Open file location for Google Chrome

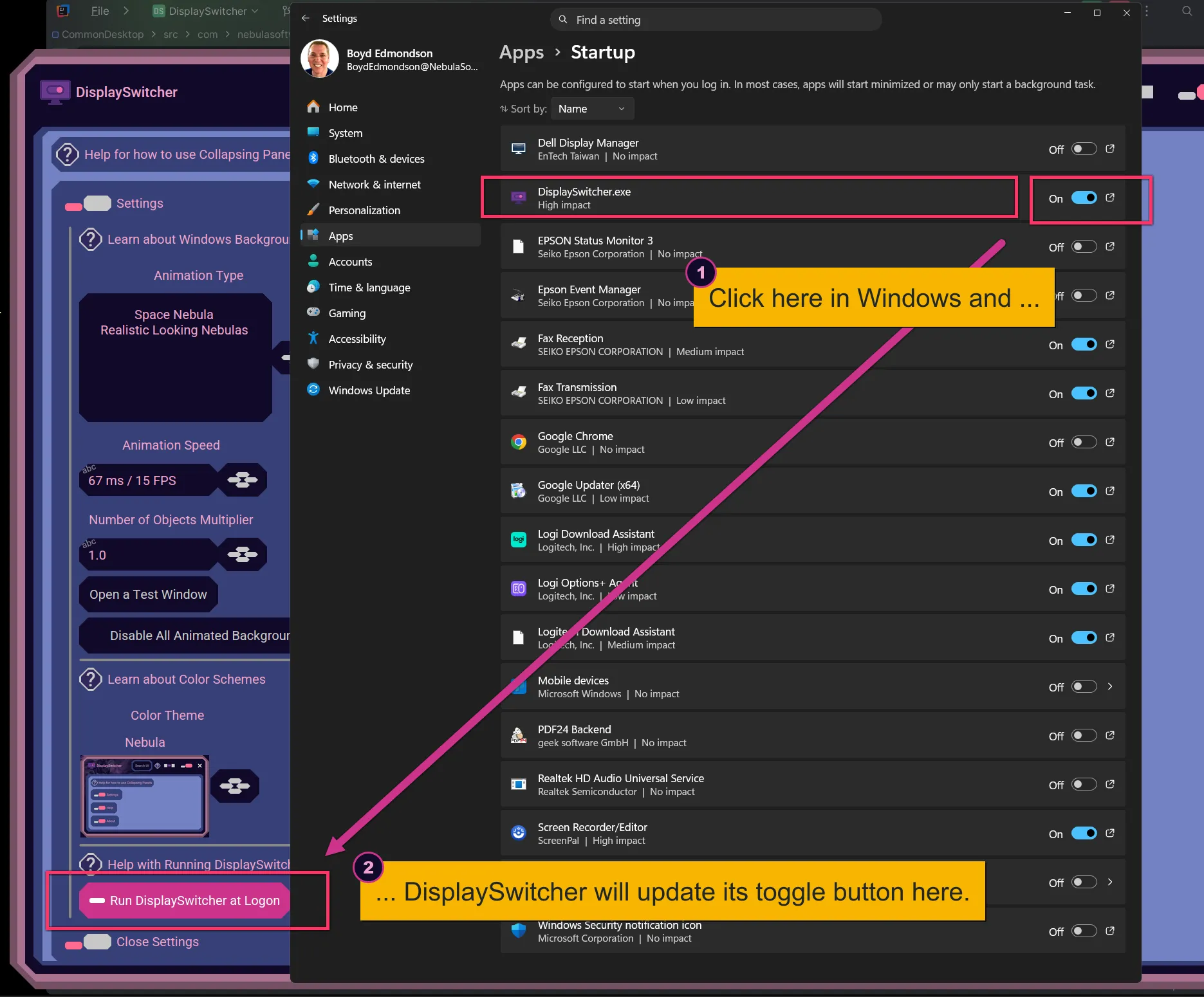(x=1110, y=442)
